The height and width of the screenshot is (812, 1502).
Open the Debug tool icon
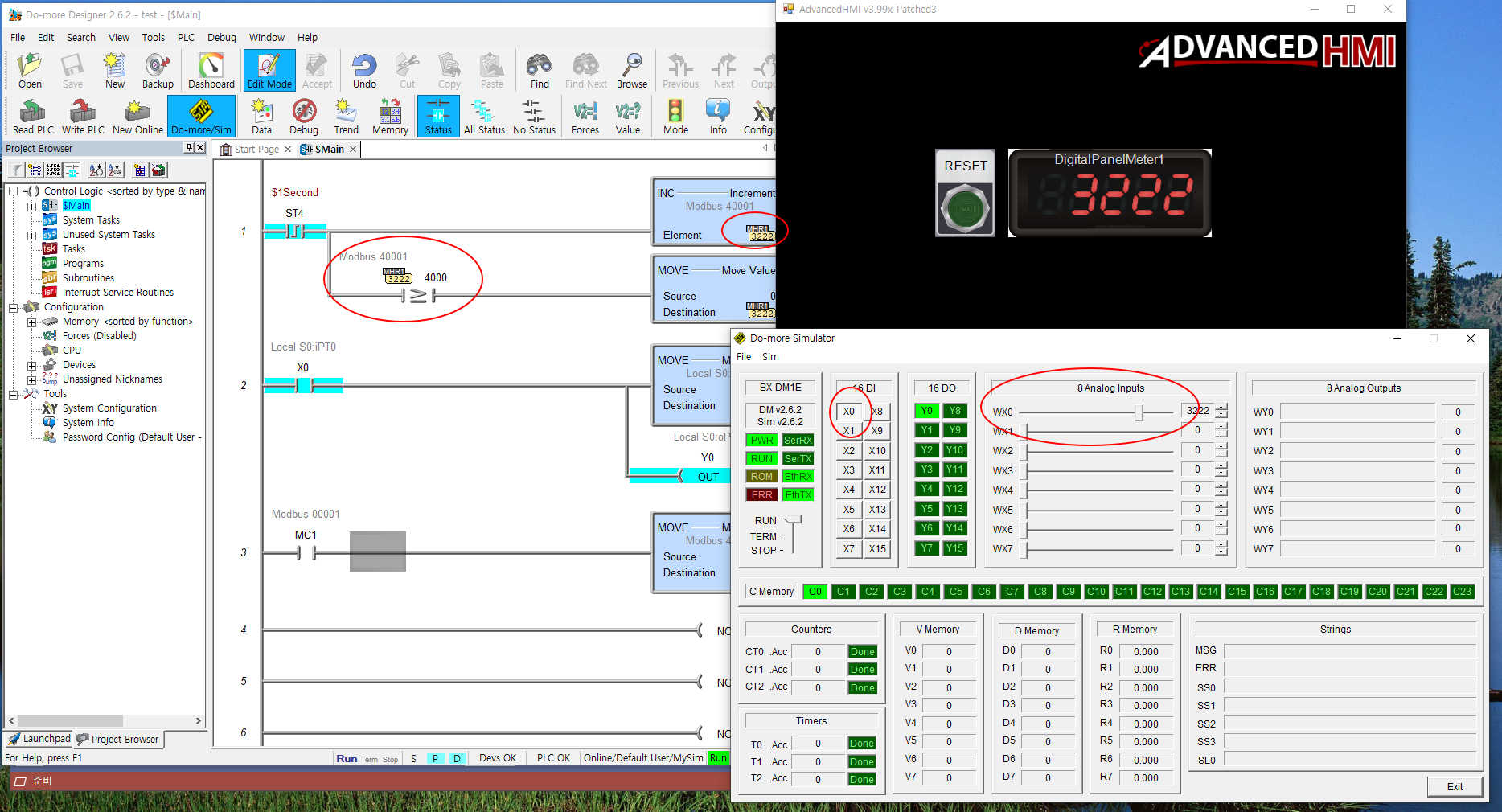[304, 117]
